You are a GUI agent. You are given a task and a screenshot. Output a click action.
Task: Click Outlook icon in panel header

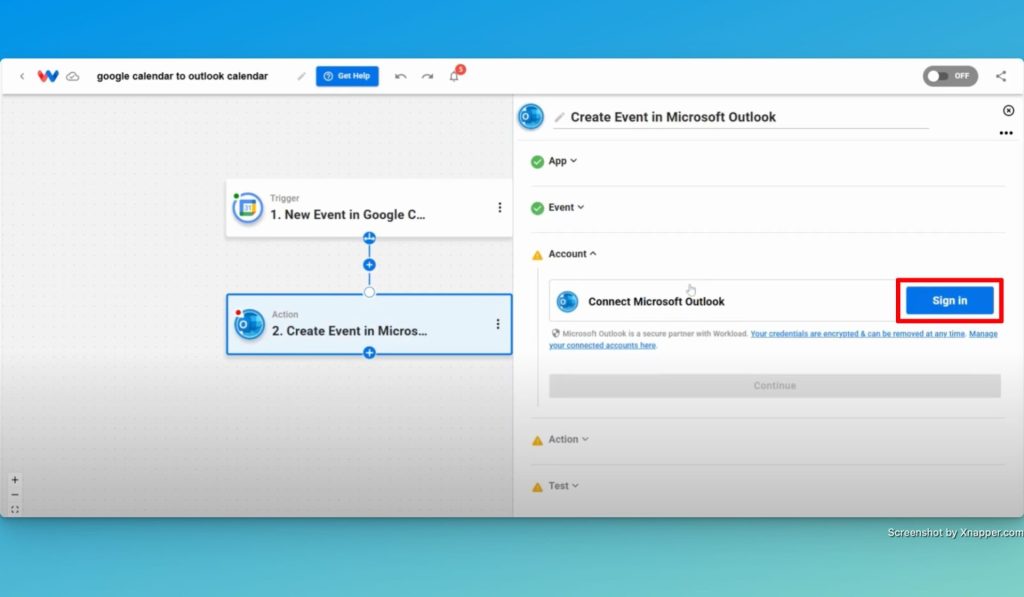point(531,116)
